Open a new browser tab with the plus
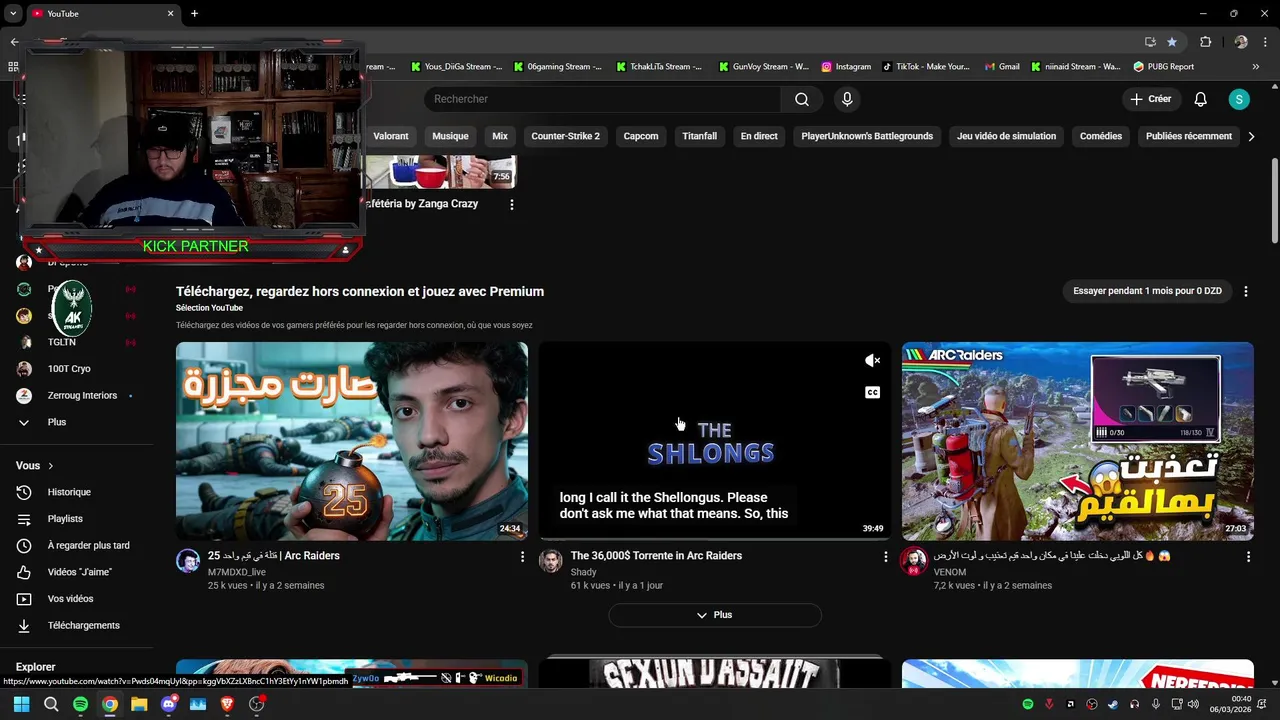 pos(194,13)
